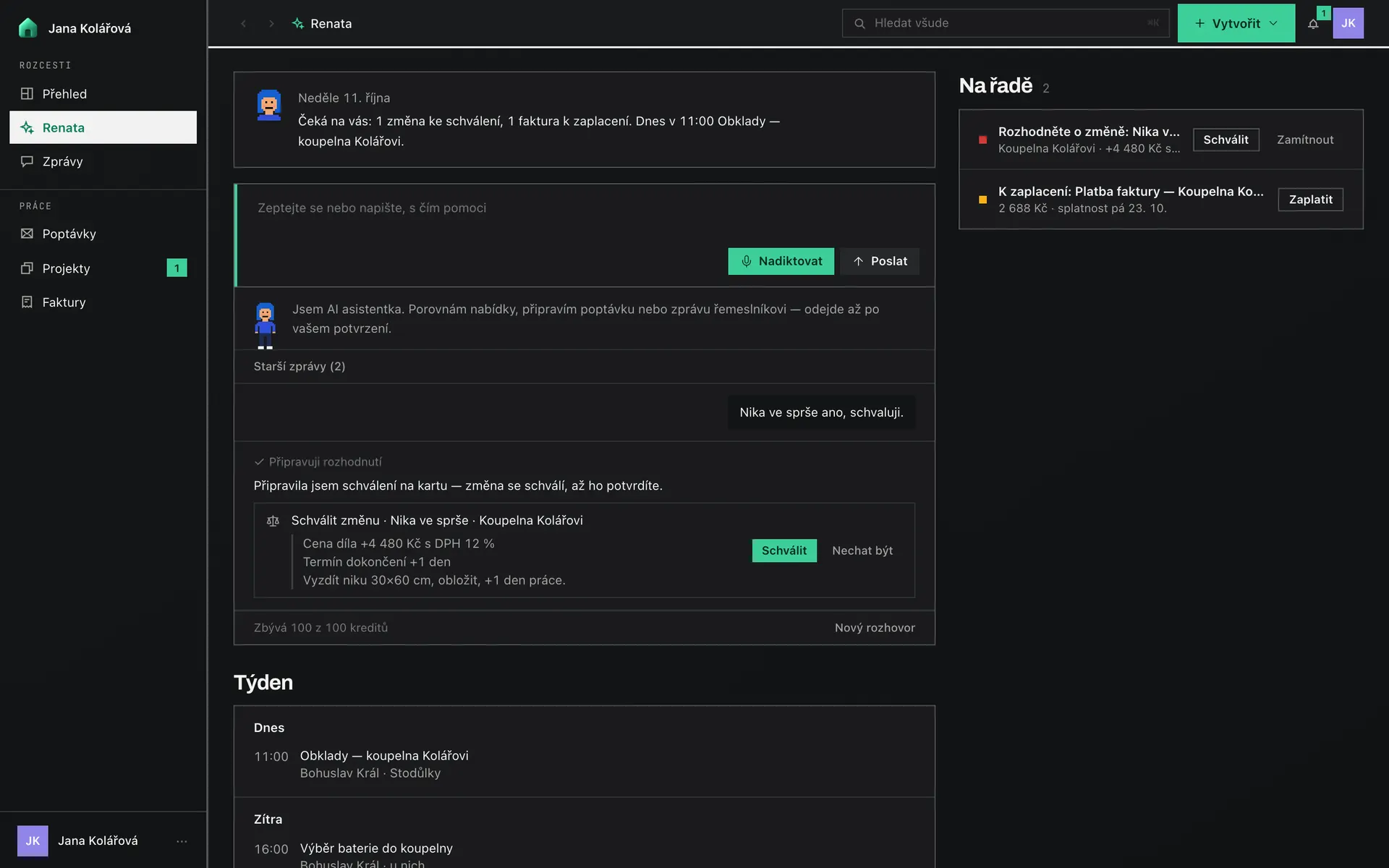Click Zamítnout in the Na řadě panel
Screen dimensions: 1389x868
point(1305,140)
